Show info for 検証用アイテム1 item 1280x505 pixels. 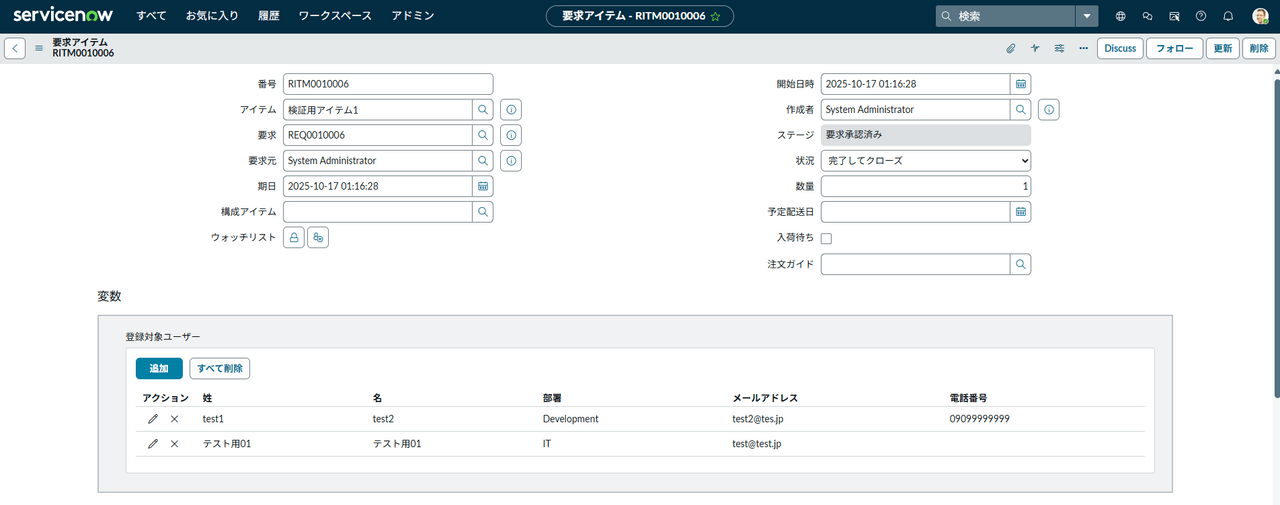click(511, 110)
